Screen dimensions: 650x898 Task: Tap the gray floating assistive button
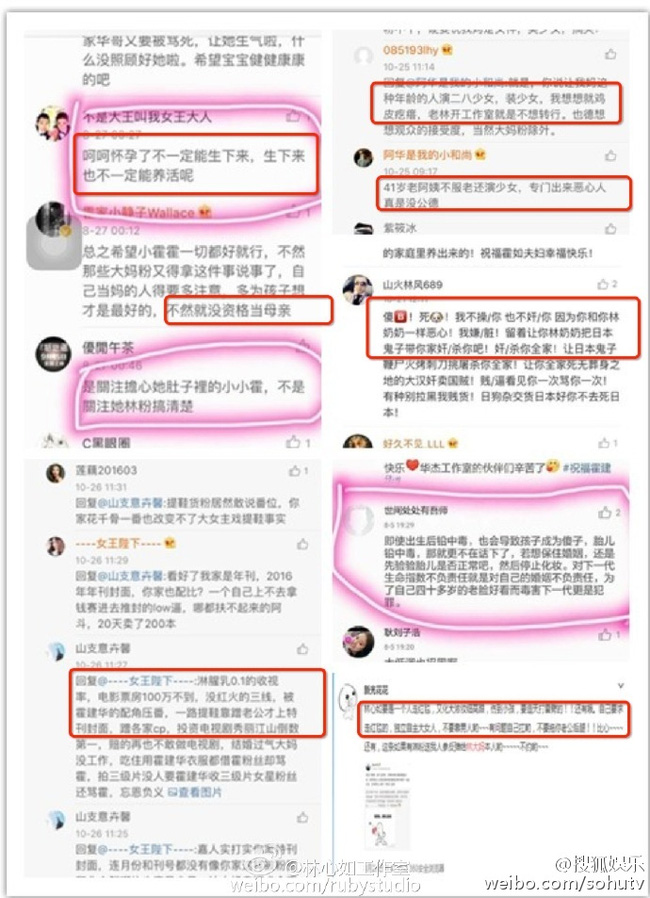pos(54,243)
